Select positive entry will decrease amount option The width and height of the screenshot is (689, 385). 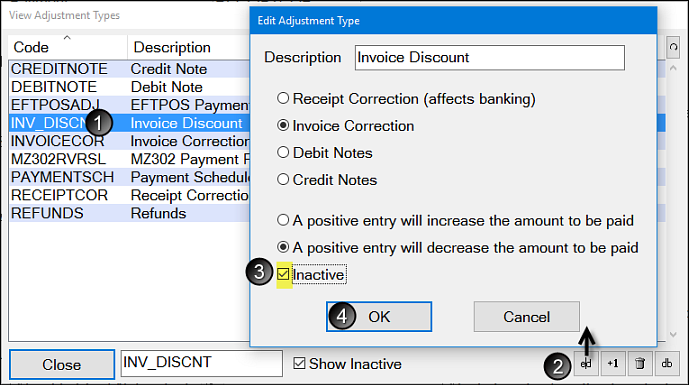click(283, 247)
